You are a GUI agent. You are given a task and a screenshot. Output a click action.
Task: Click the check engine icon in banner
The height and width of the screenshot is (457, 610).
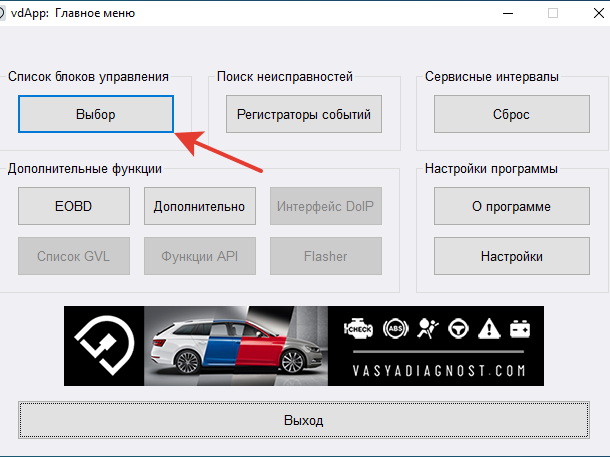358,329
